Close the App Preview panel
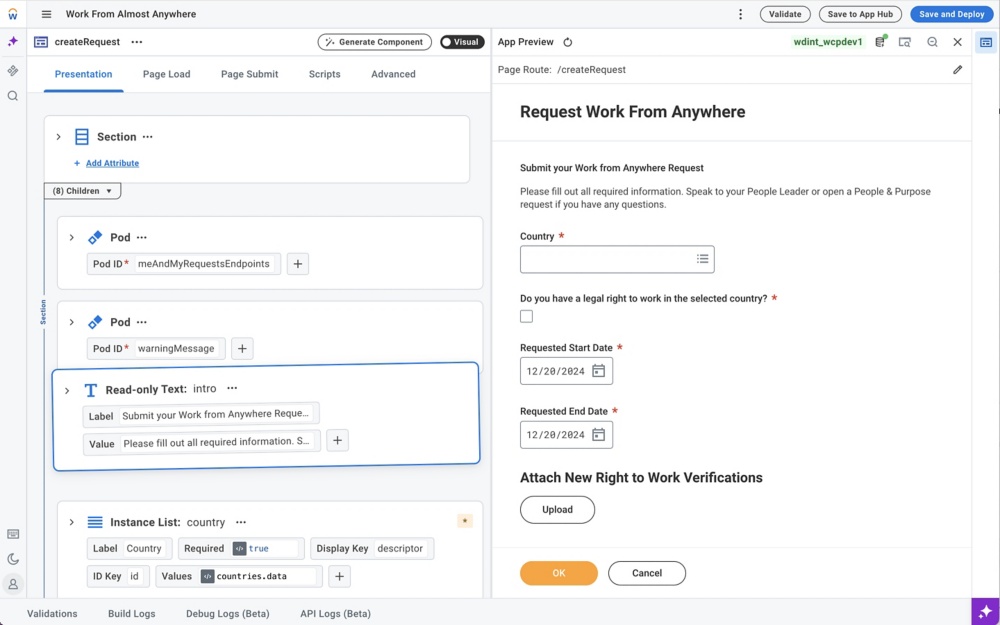Image resolution: width=1000 pixels, height=625 pixels. 957,42
